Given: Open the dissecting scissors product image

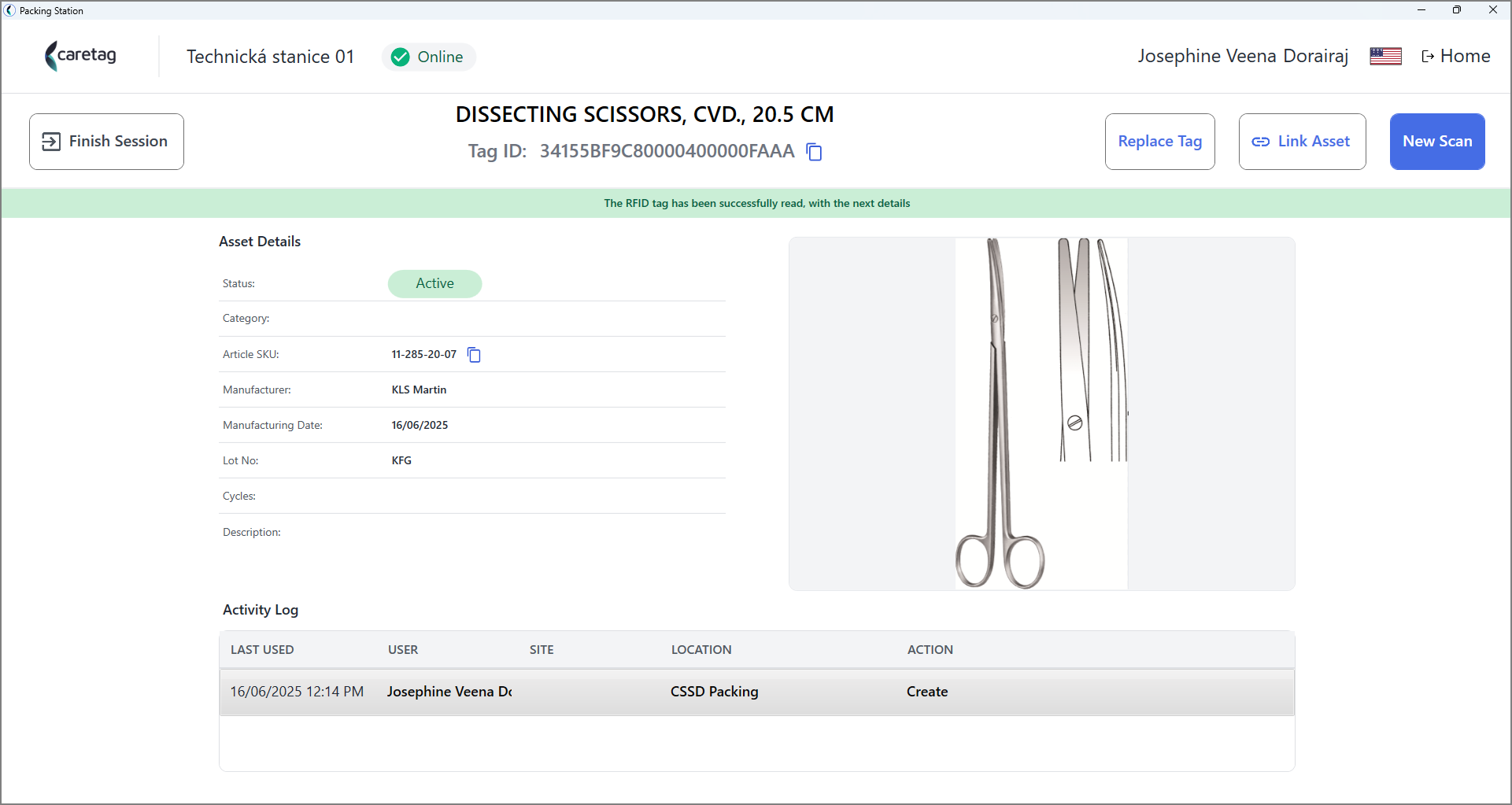Looking at the screenshot, I should pyautogui.click(x=1041, y=414).
